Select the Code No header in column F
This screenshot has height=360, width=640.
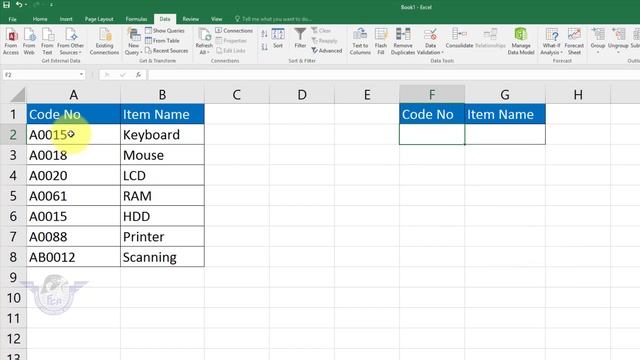(x=432, y=114)
